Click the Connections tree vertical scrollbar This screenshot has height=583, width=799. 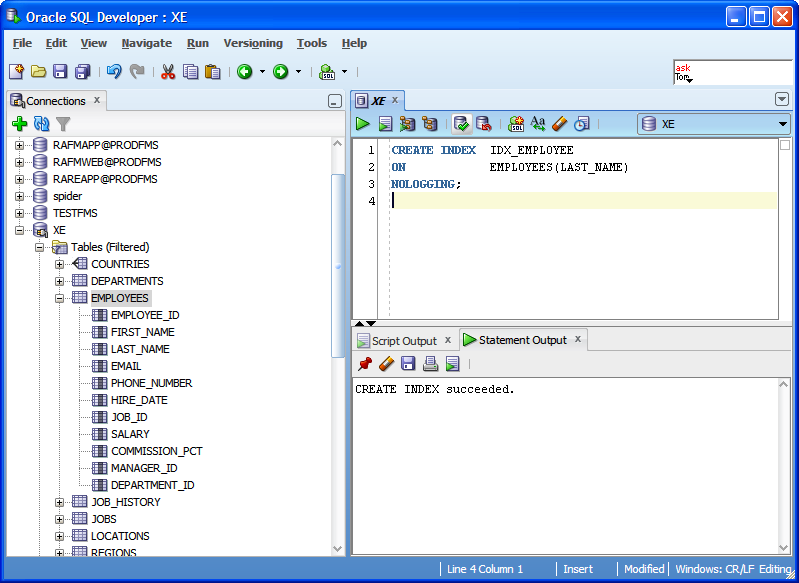coord(337,266)
